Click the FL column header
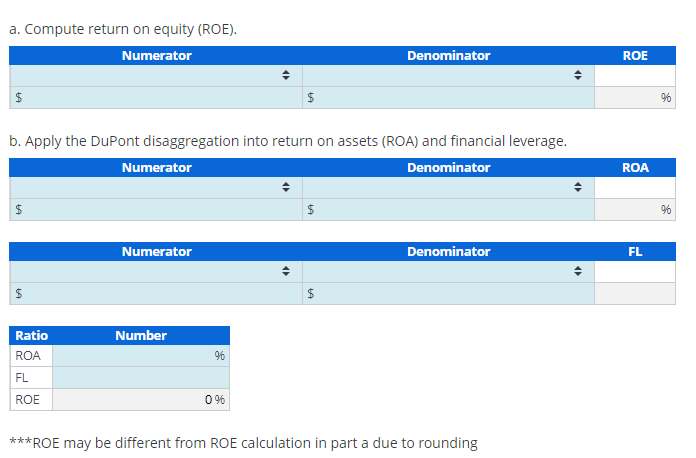Viewport: 696px width, 458px height. pyautogui.click(x=635, y=252)
